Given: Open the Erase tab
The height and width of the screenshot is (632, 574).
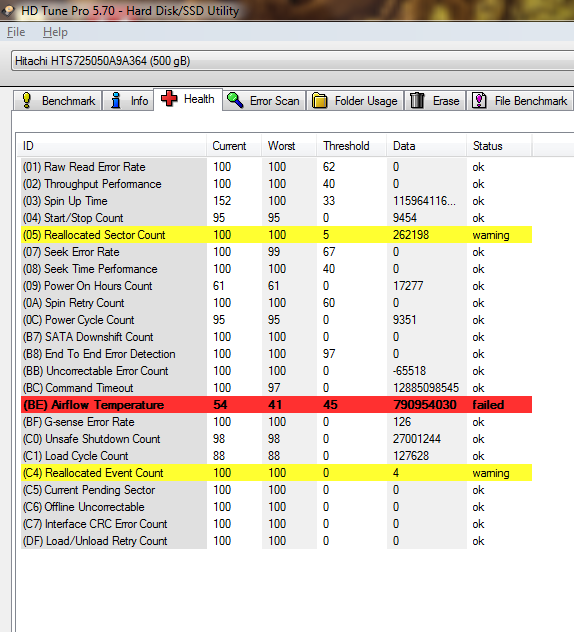Looking at the screenshot, I should (435, 100).
